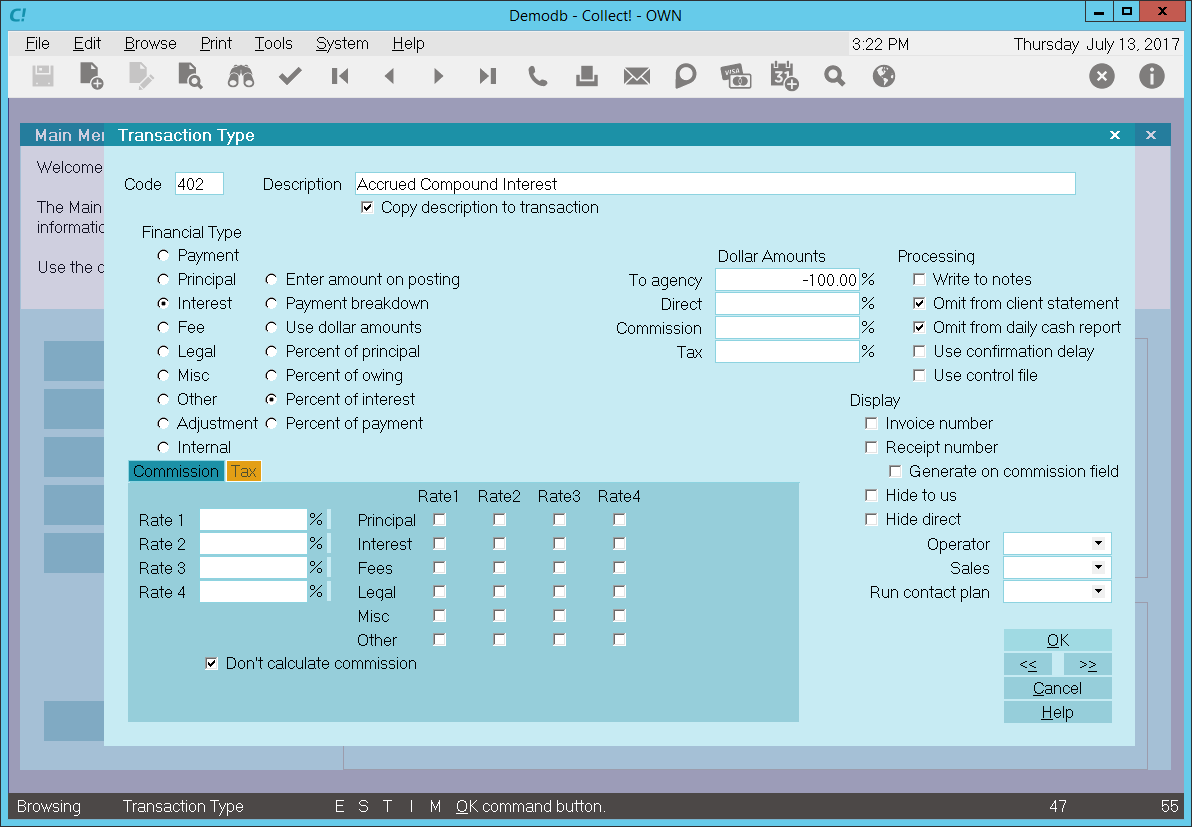1192x827 pixels.
Task: Uncheck Don't calculate commission
Action: 211,664
